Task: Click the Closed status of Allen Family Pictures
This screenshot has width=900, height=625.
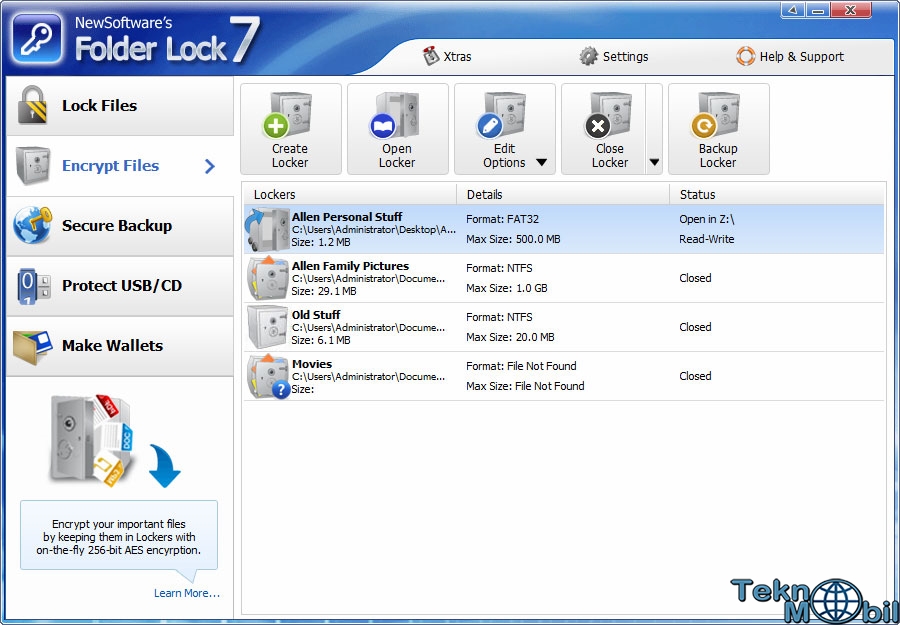Action: point(695,278)
